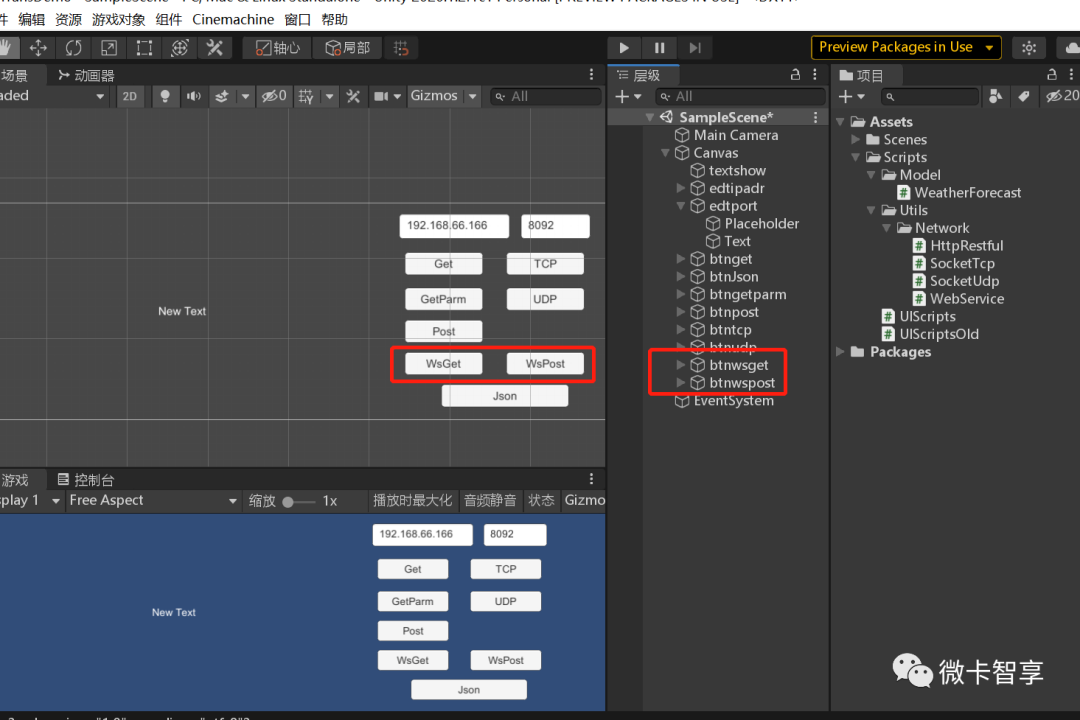Switch to the 动画器 tab

(x=86, y=75)
